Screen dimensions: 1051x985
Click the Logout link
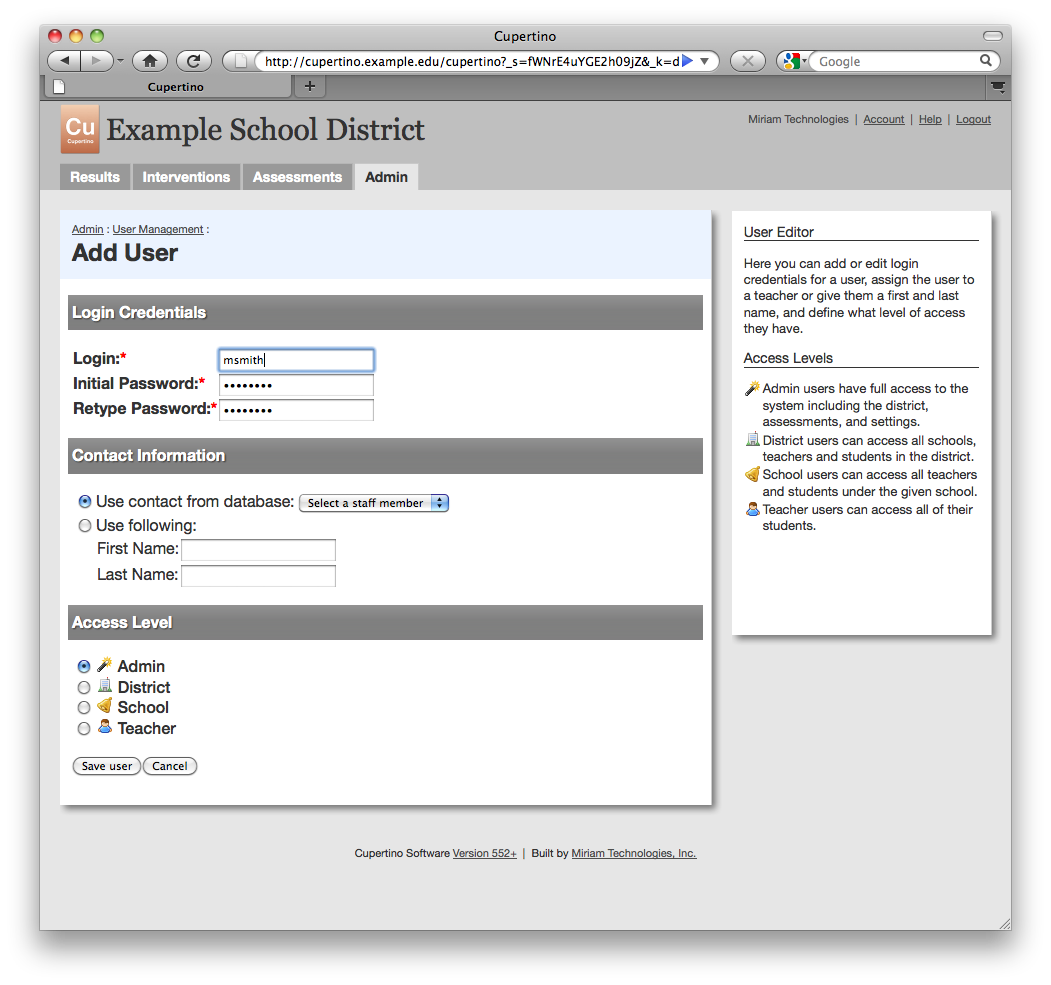click(973, 120)
